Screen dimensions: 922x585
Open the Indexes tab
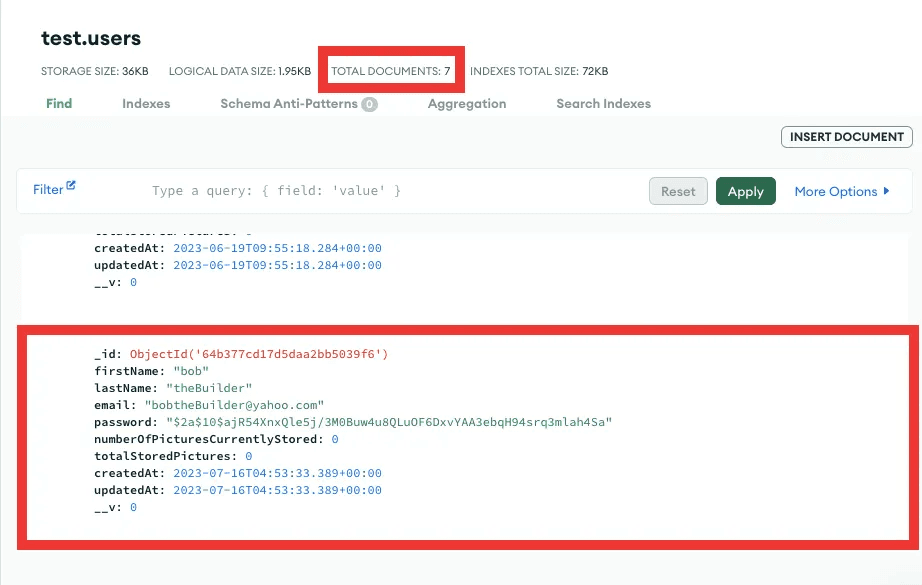146,103
